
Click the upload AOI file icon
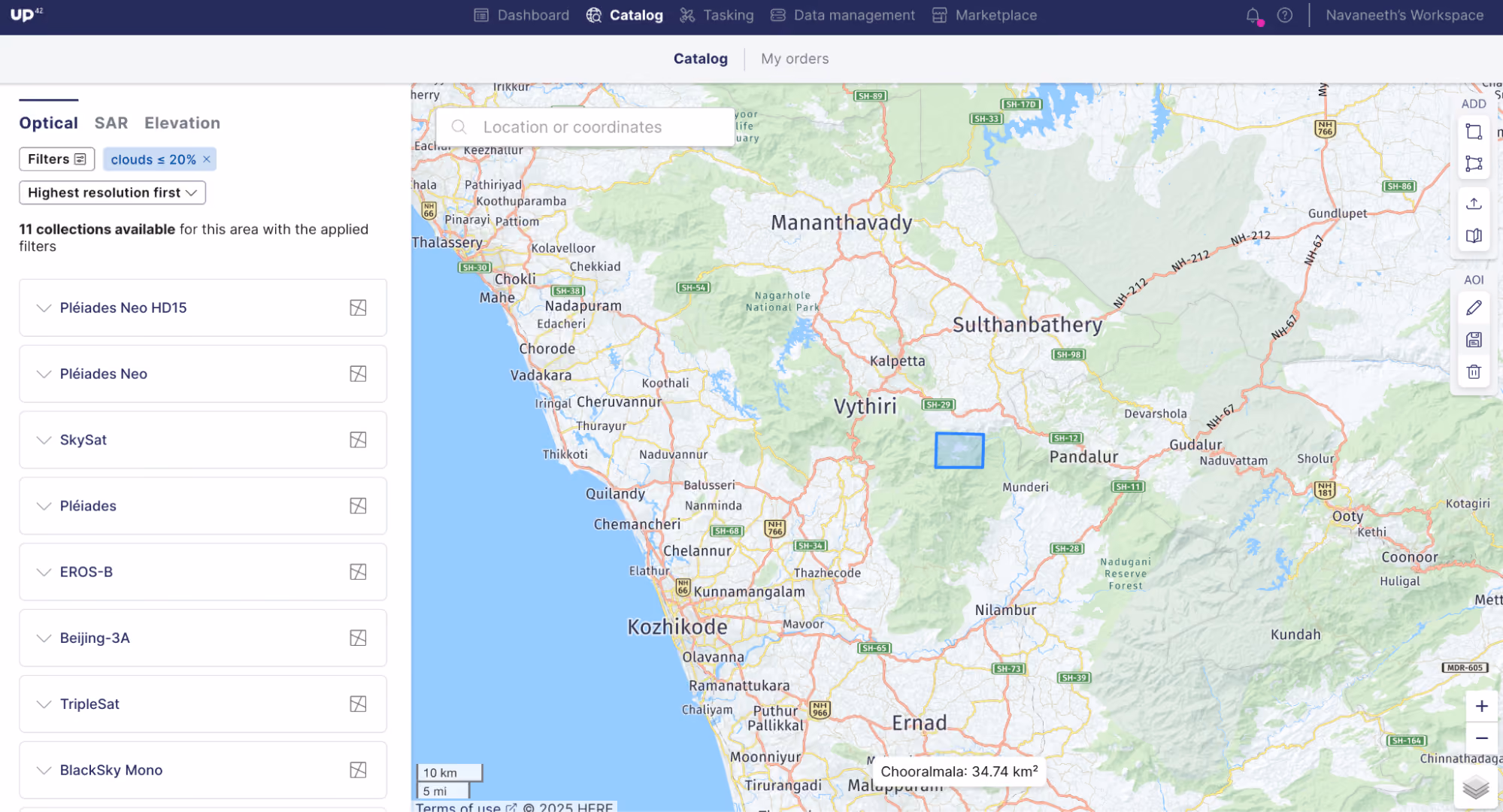(x=1474, y=203)
